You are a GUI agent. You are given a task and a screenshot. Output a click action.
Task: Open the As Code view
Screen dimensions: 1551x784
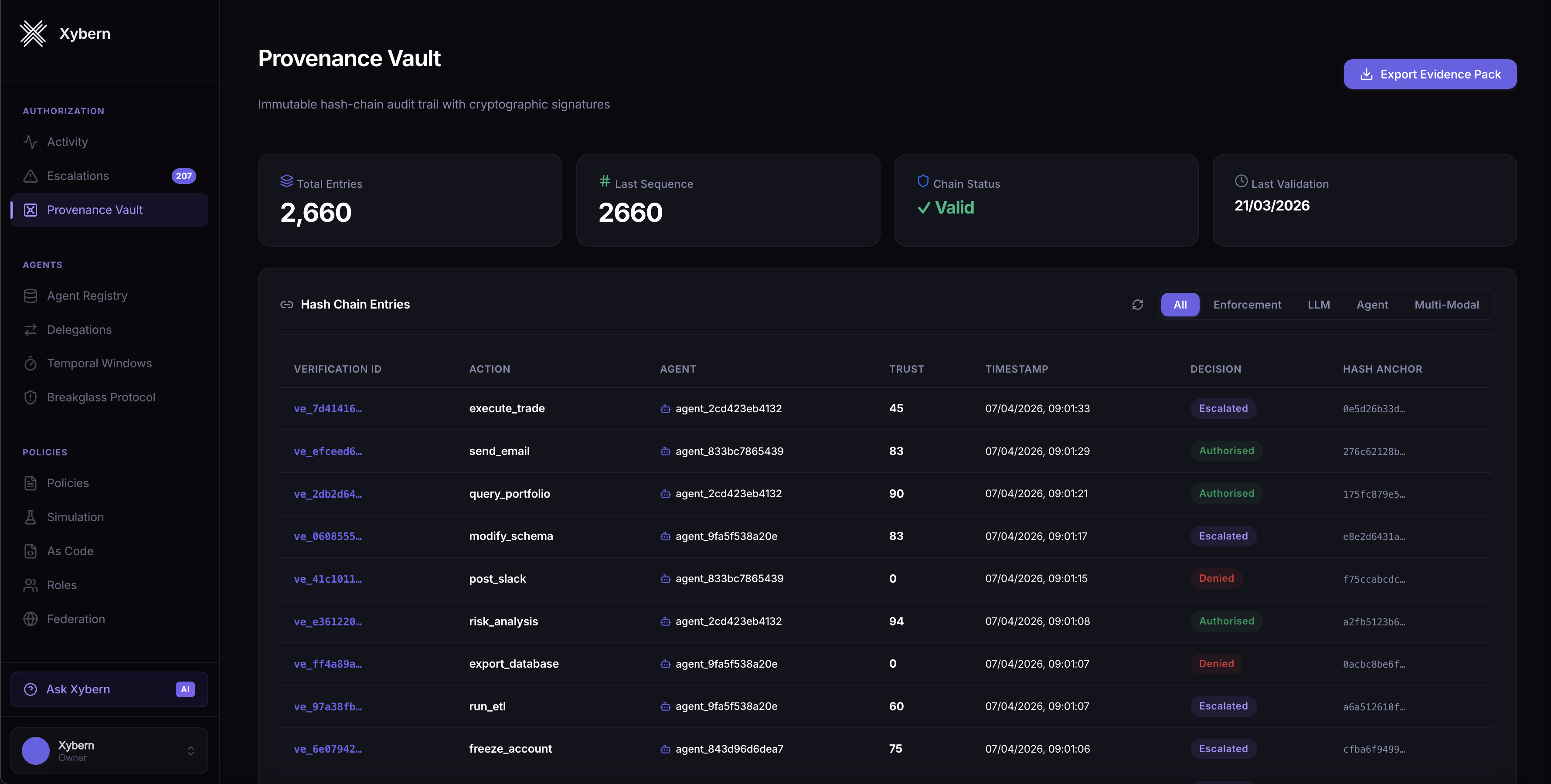coord(70,550)
